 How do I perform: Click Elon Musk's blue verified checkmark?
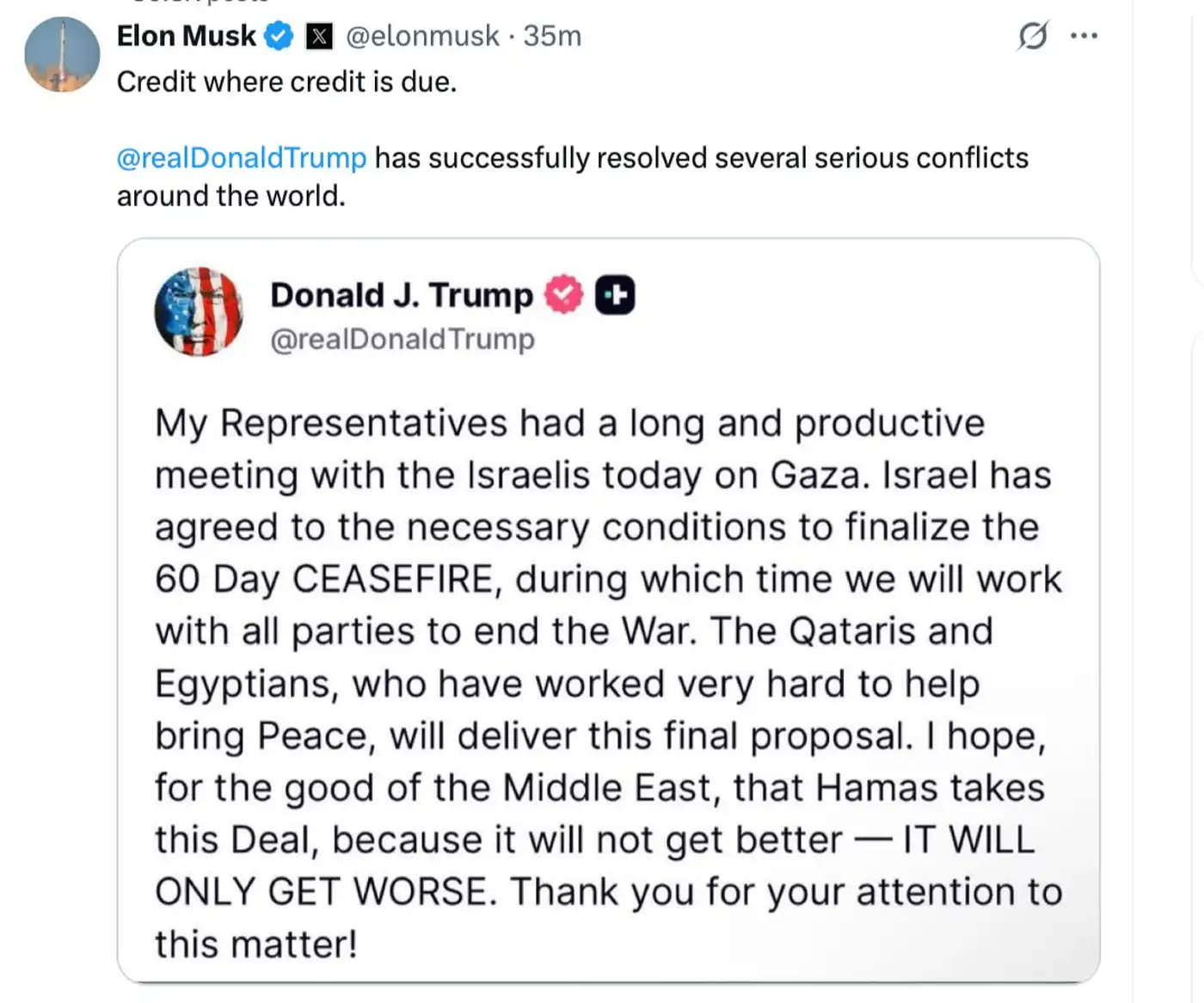[x=279, y=36]
